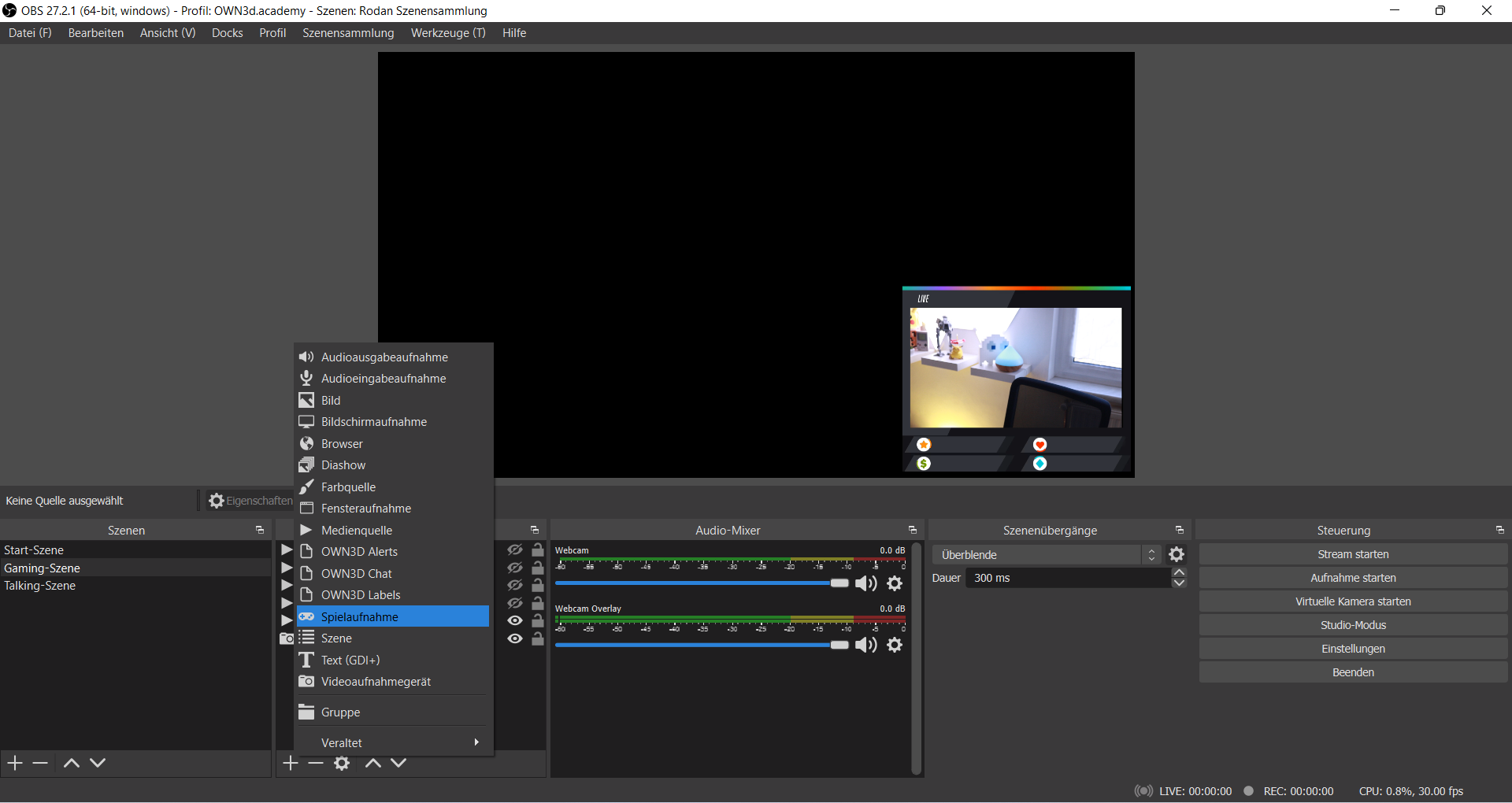
Task: Move scene down with arrow icon
Action: [x=98, y=763]
